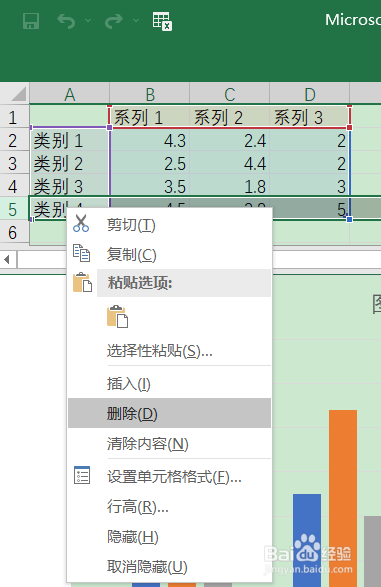Click the horizontal scroll left arrow
Viewport: 381px width, 587px height.
7,259
